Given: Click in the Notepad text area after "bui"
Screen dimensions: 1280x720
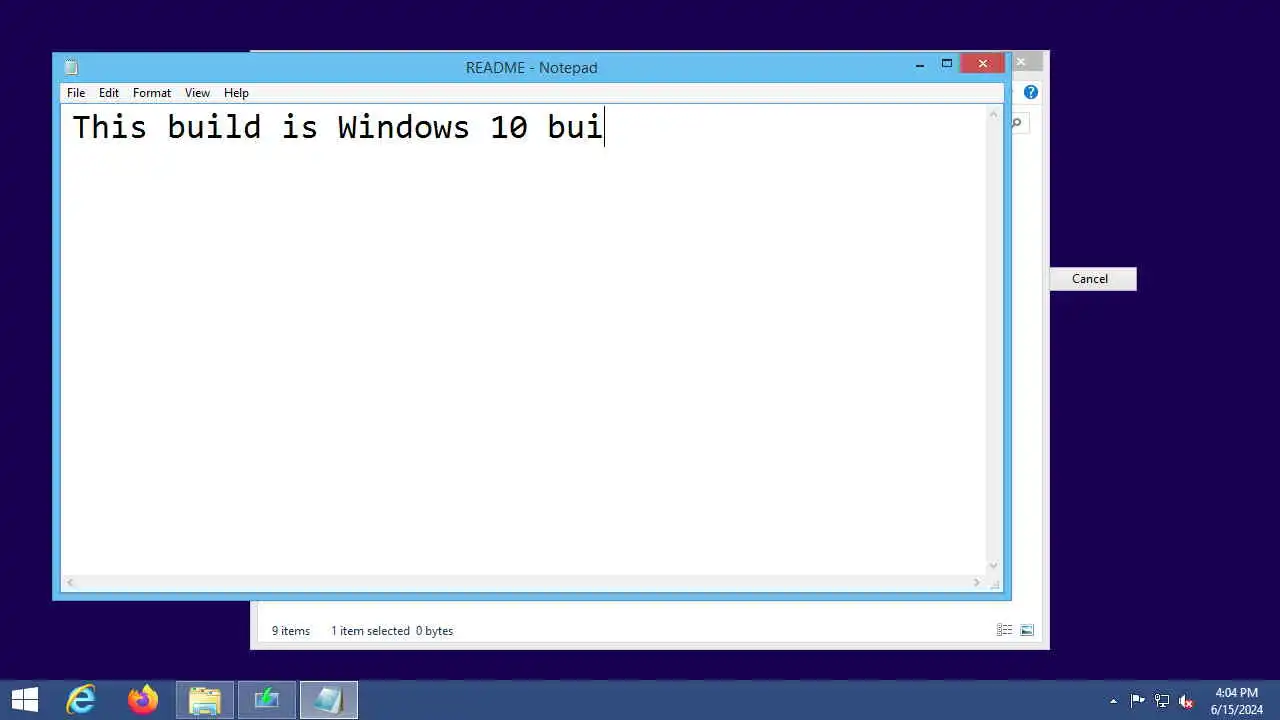Looking at the screenshot, I should (x=606, y=128).
